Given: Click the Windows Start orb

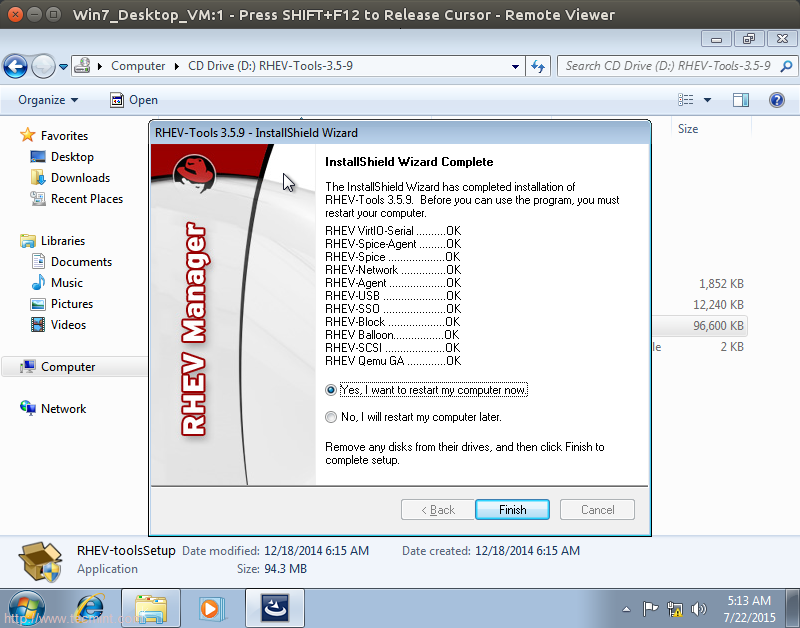Looking at the screenshot, I should (27, 606).
